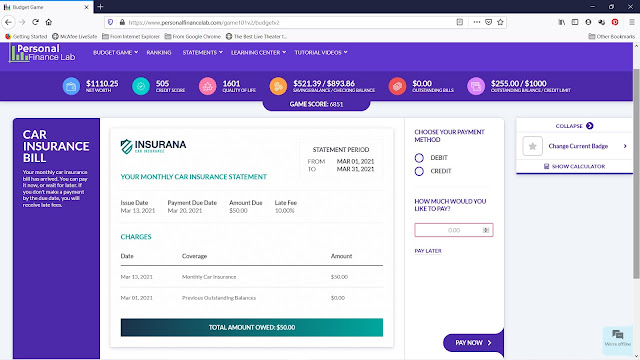This screenshot has height=360, width=640.
Task: Click the Total Amount Owed bar
Action: pyautogui.click(x=252, y=327)
